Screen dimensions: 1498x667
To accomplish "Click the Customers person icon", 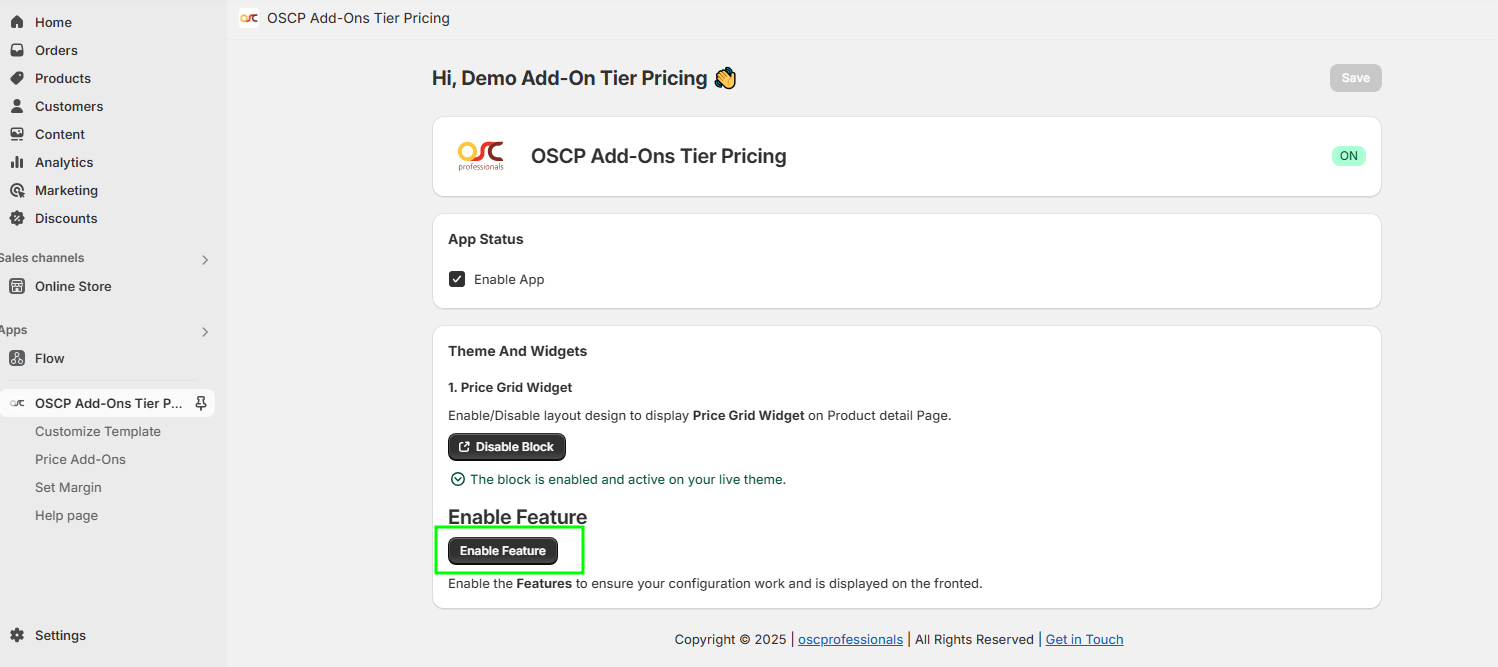I will pyautogui.click(x=17, y=106).
